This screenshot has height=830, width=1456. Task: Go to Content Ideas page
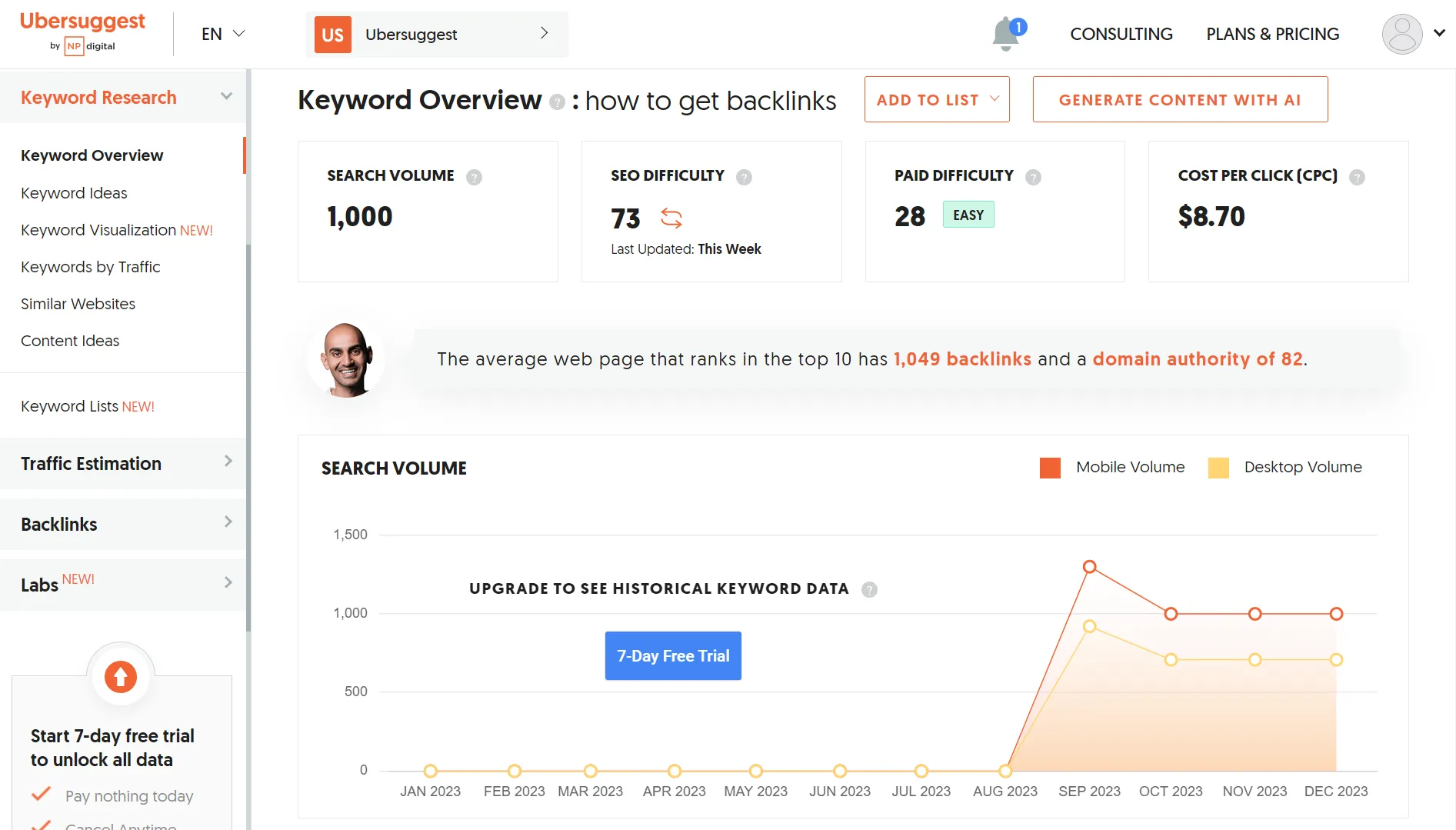[70, 341]
